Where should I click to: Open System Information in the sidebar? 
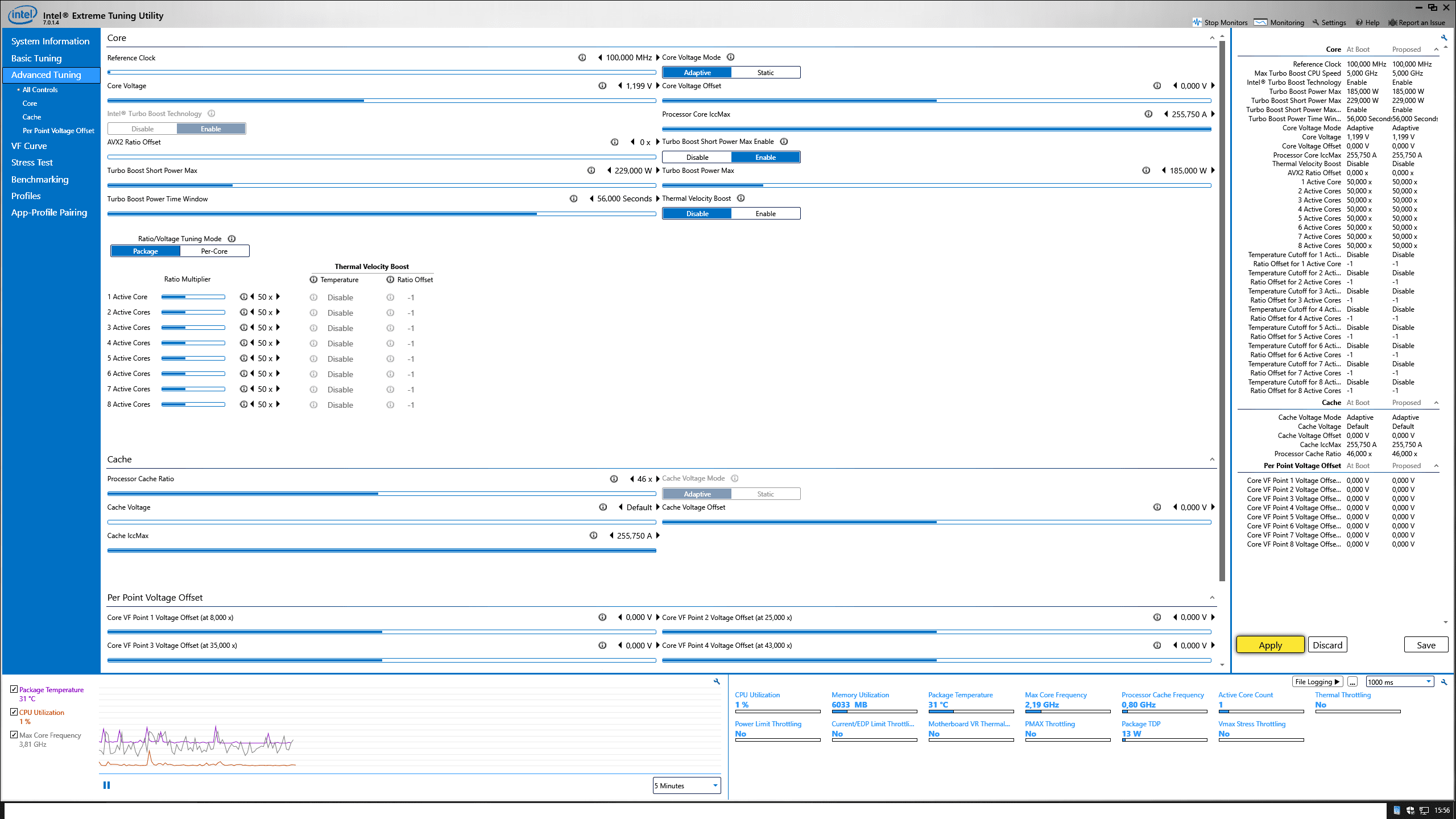(51, 41)
